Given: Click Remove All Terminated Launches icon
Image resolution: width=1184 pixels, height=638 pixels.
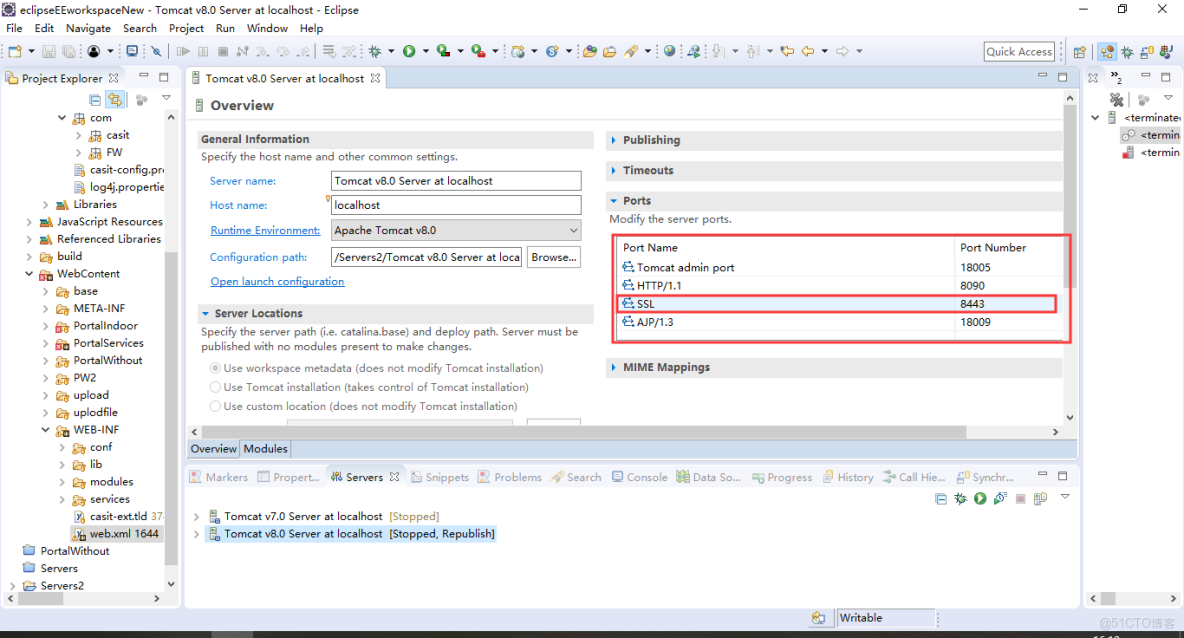Looking at the screenshot, I should [1116, 100].
